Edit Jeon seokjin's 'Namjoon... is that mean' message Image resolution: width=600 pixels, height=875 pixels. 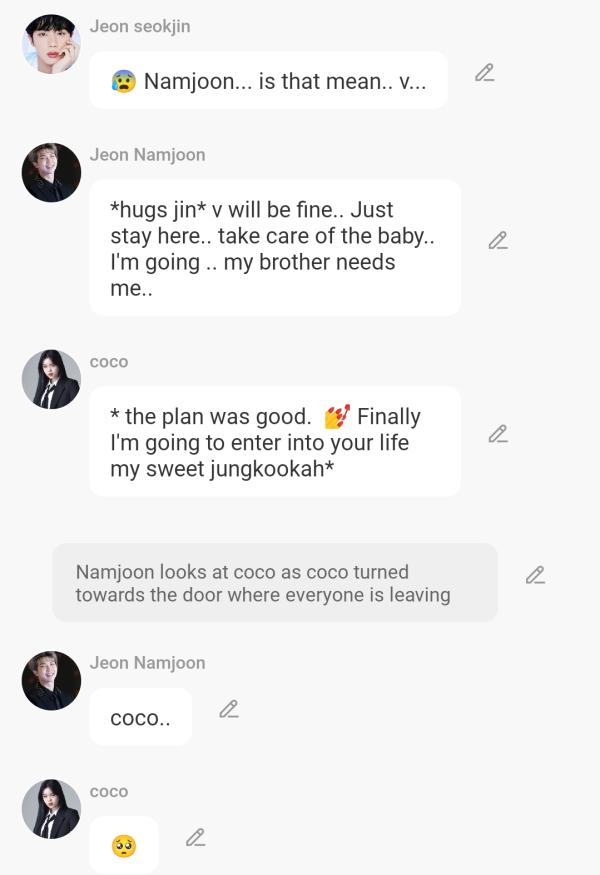484,73
